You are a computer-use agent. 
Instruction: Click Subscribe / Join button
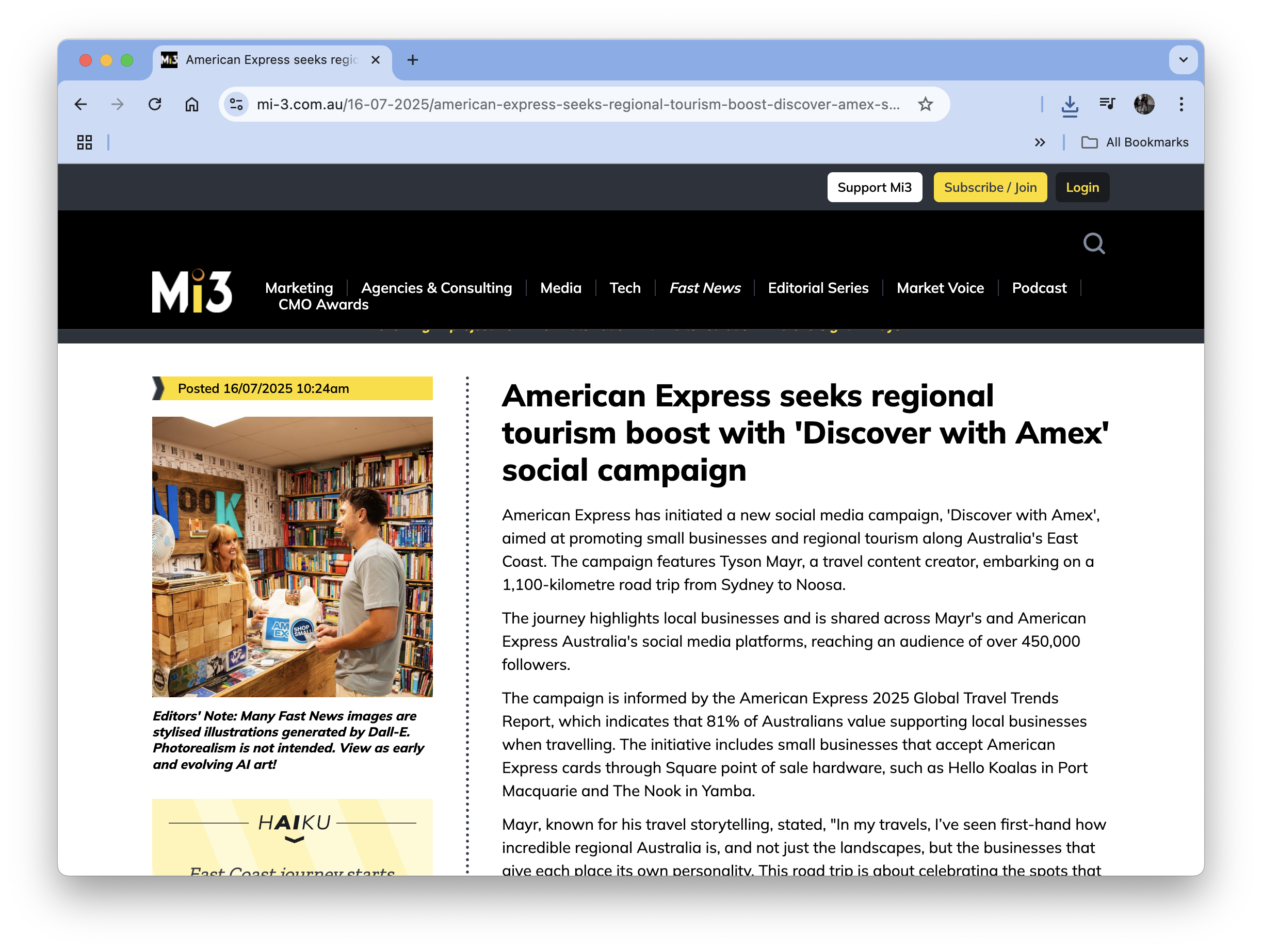(990, 187)
